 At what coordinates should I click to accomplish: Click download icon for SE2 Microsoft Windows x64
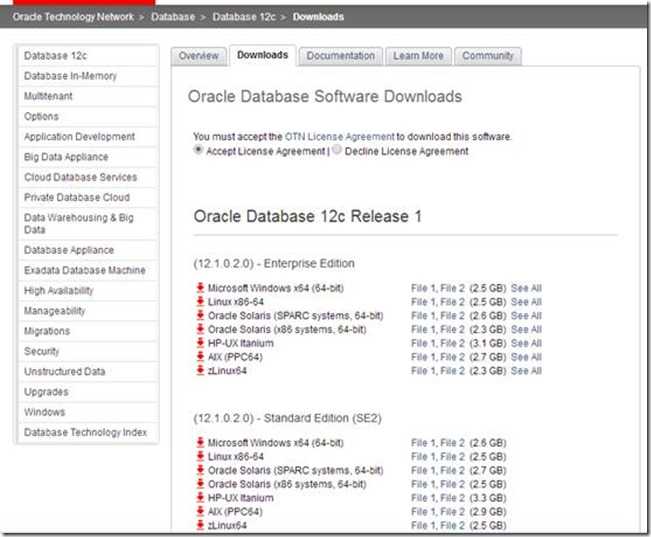[x=200, y=442]
